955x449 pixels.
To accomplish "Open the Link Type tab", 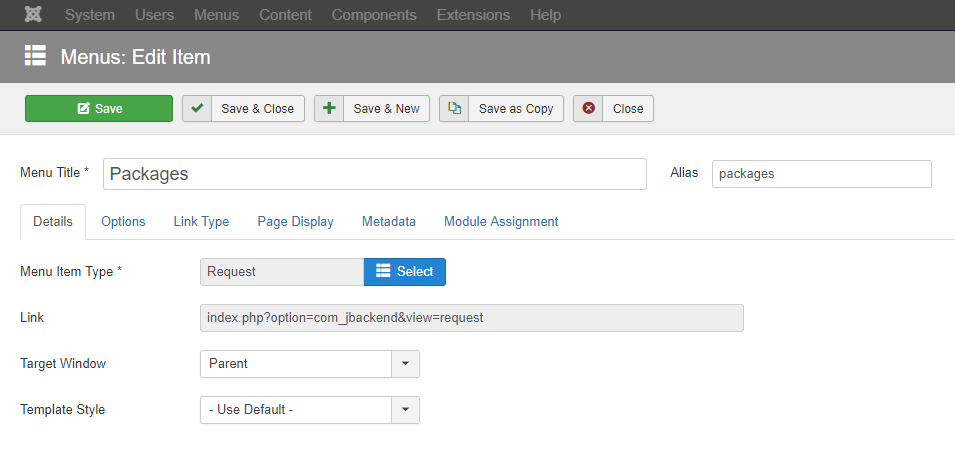I will (x=201, y=222).
